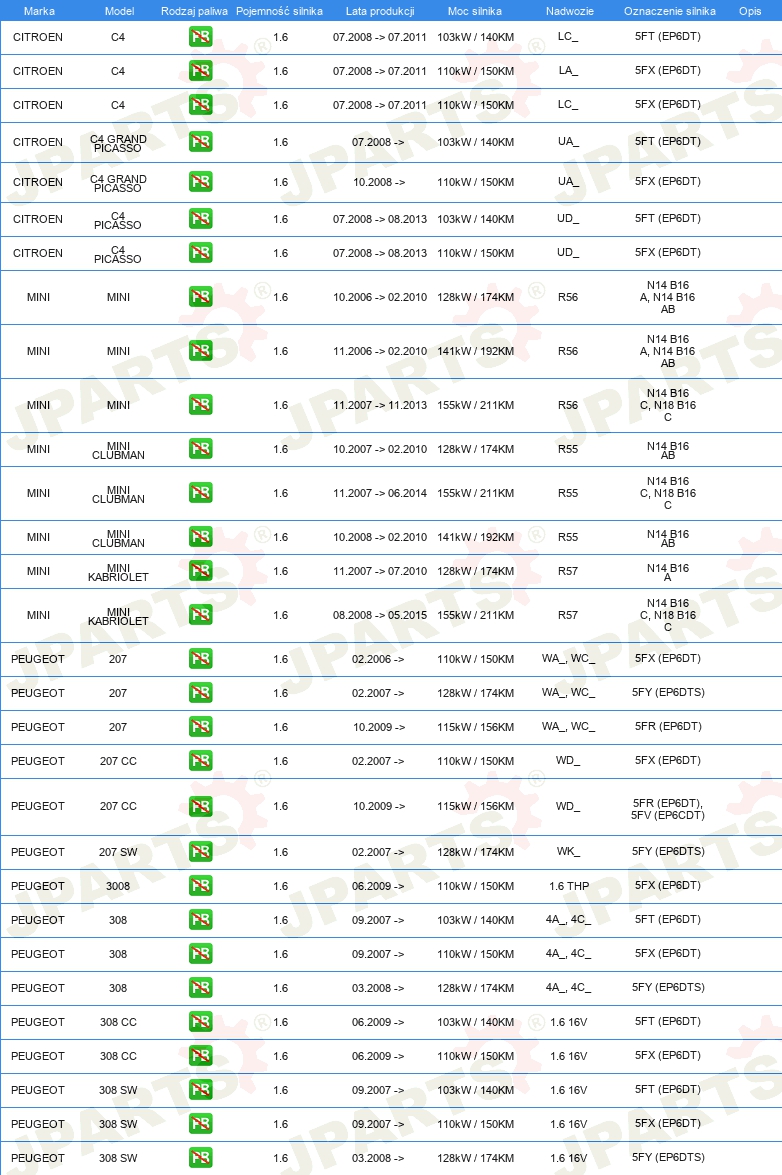
Task: Click the fuel icon in the Citroen C4 LA_ row
Action: pyautogui.click(x=201, y=71)
